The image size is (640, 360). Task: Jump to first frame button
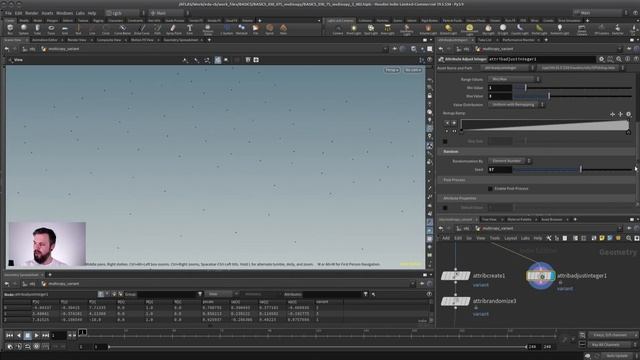tap(9, 335)
